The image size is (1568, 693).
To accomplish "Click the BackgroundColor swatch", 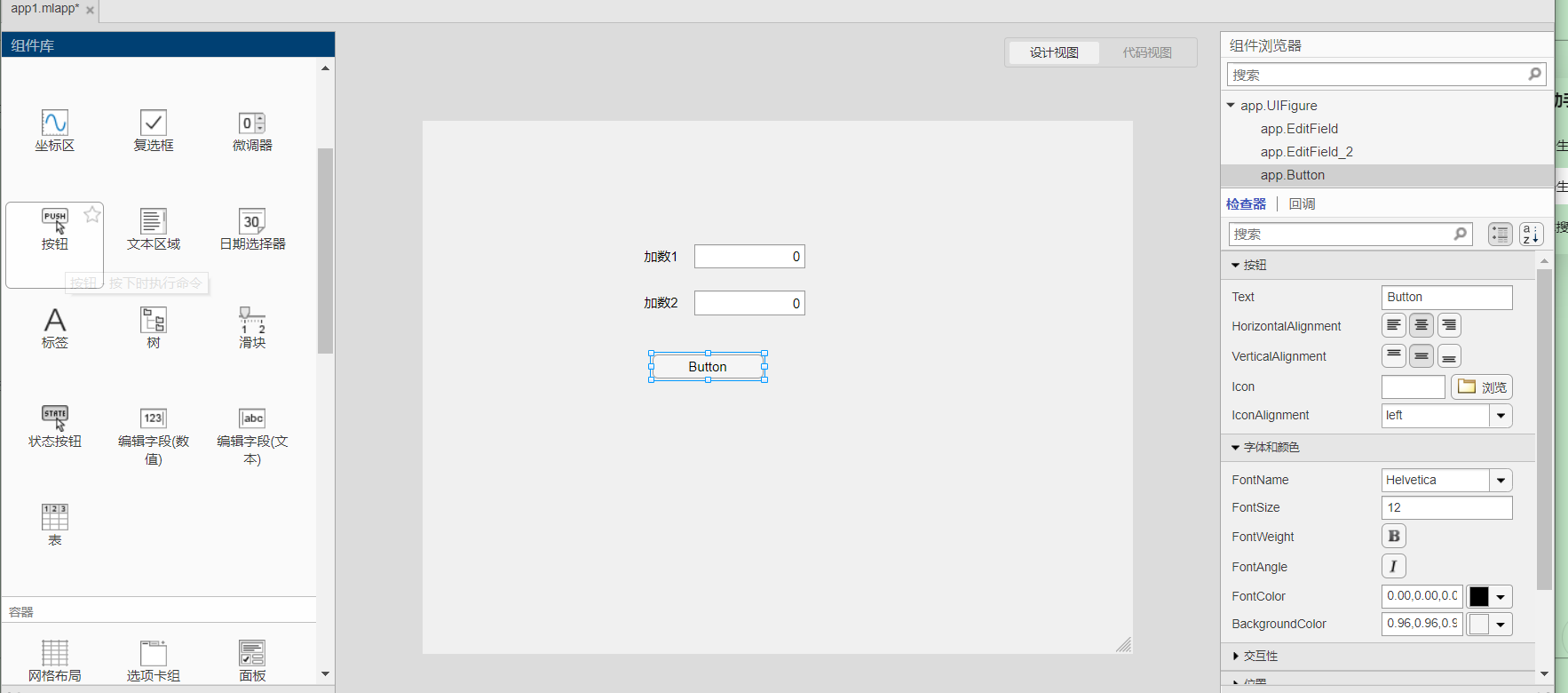I will (1478, 624).
